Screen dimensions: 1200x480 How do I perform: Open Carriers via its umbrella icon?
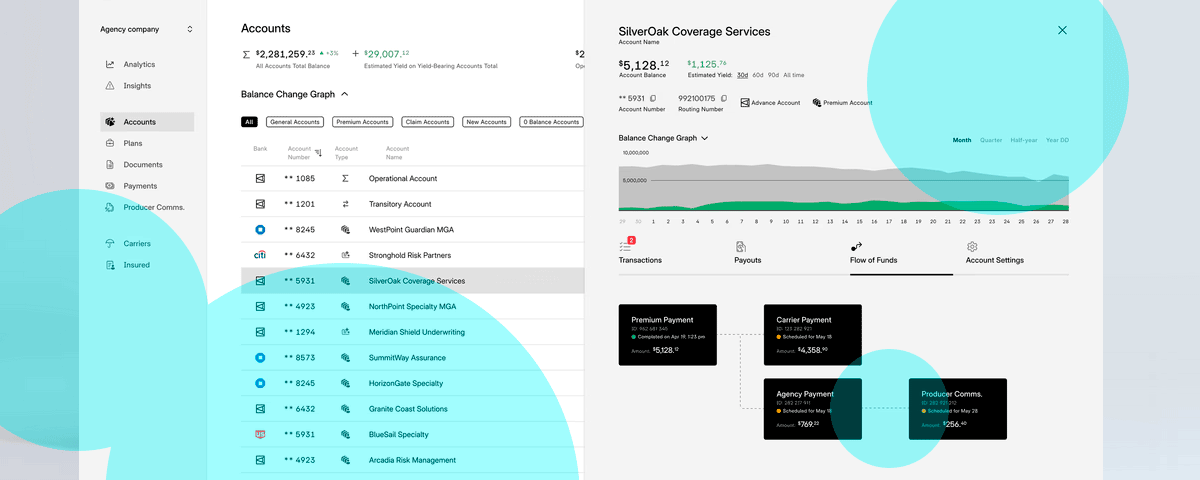[x=110, y=244]
